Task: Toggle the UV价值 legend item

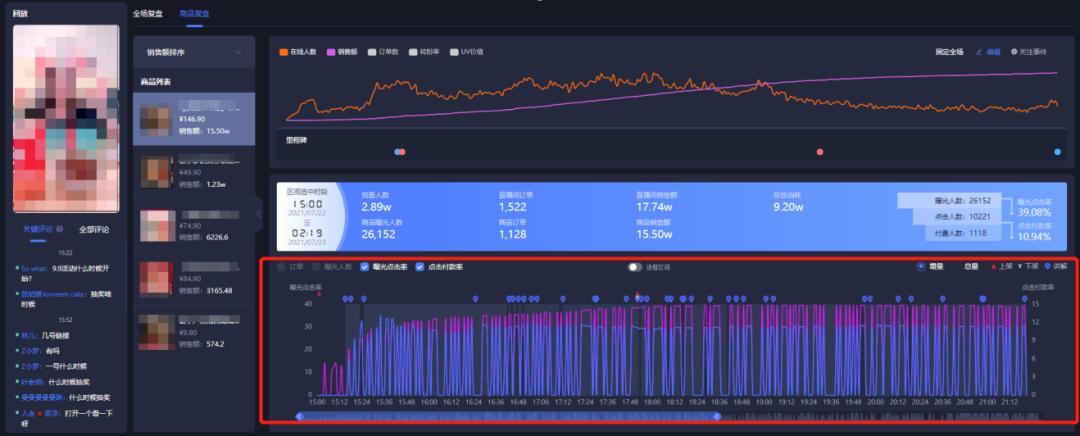Action: [466, 52]
